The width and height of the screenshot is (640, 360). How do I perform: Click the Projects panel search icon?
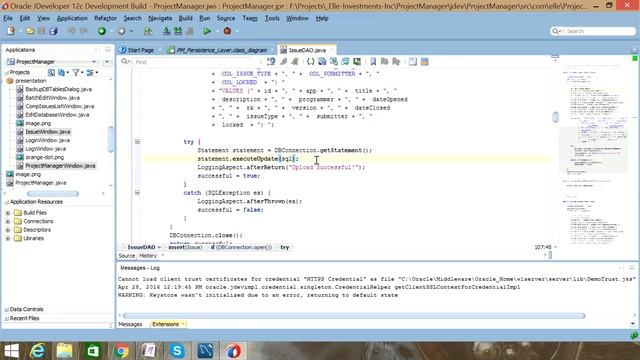coord(51,72)
